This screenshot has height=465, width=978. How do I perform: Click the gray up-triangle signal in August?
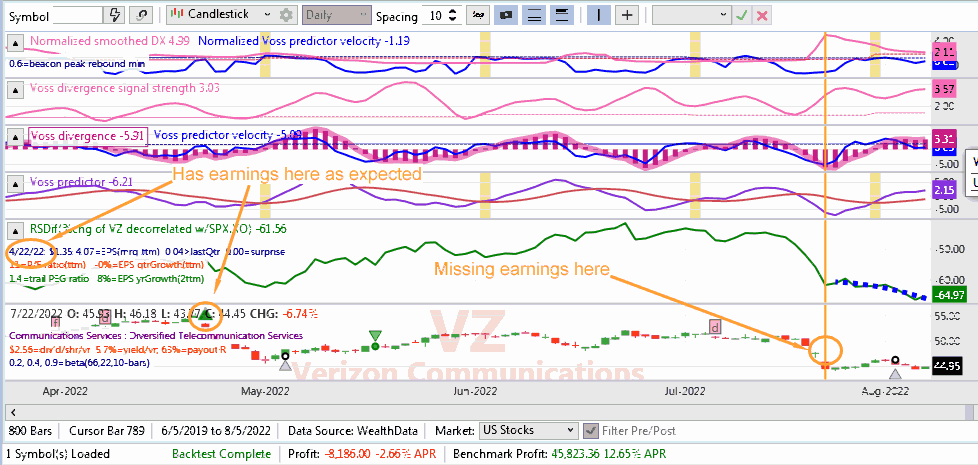[895, 373]
